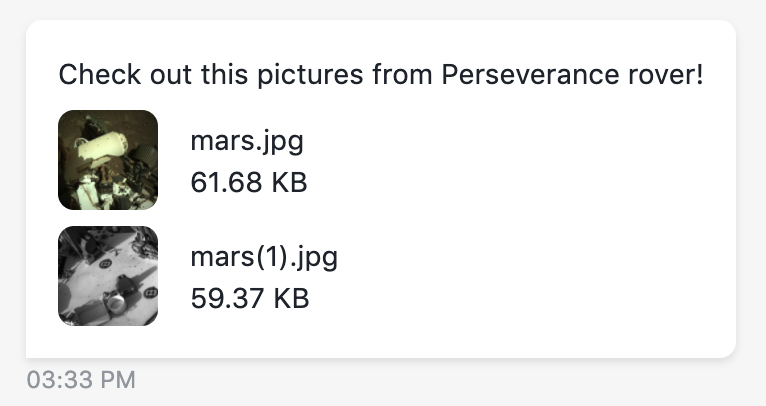Click the word Check in the message
This screenshot has height=406, width=766.
click(100, 75)
